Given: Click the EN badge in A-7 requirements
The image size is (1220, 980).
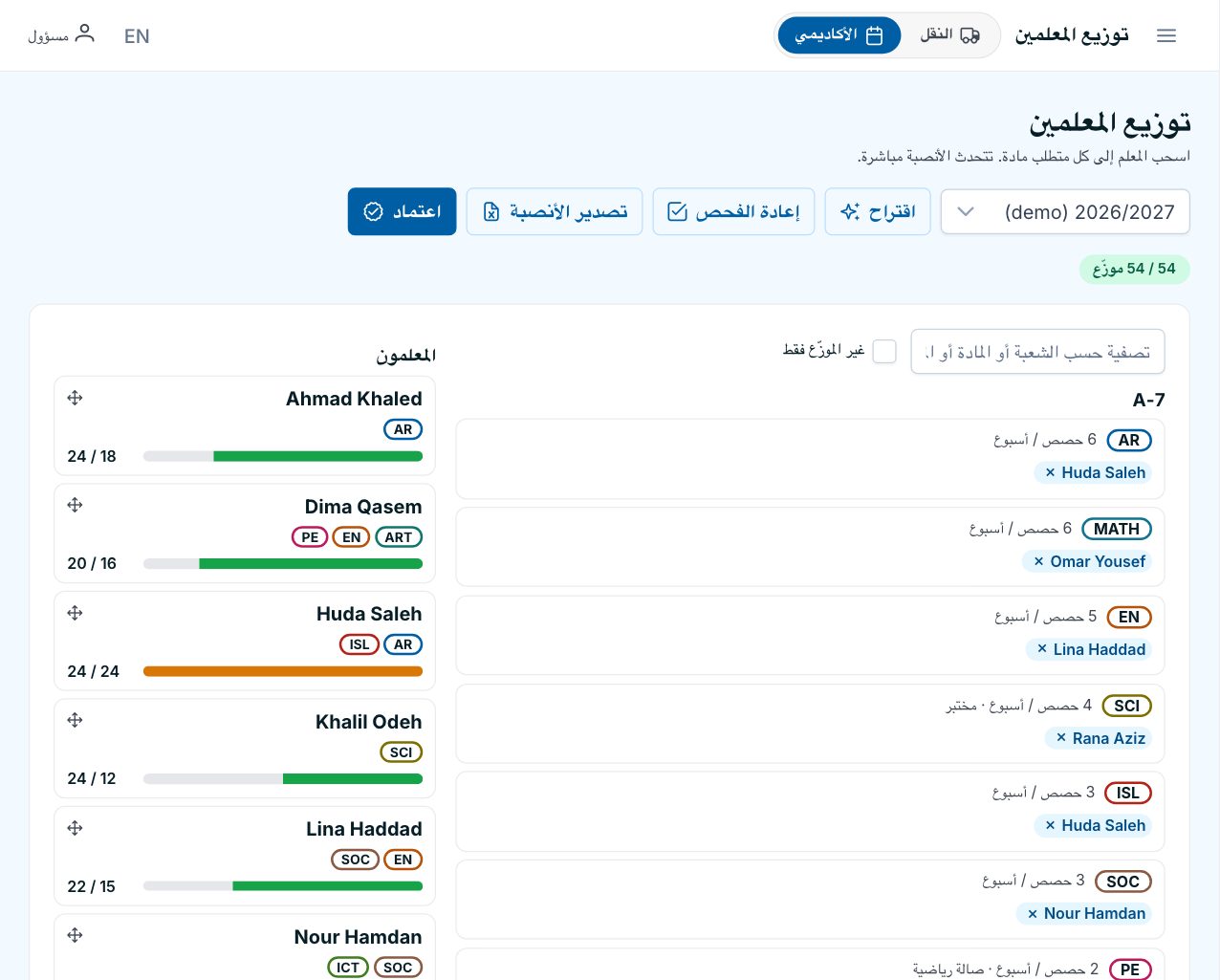Looking at the screenshot, I should [1129, 617].
